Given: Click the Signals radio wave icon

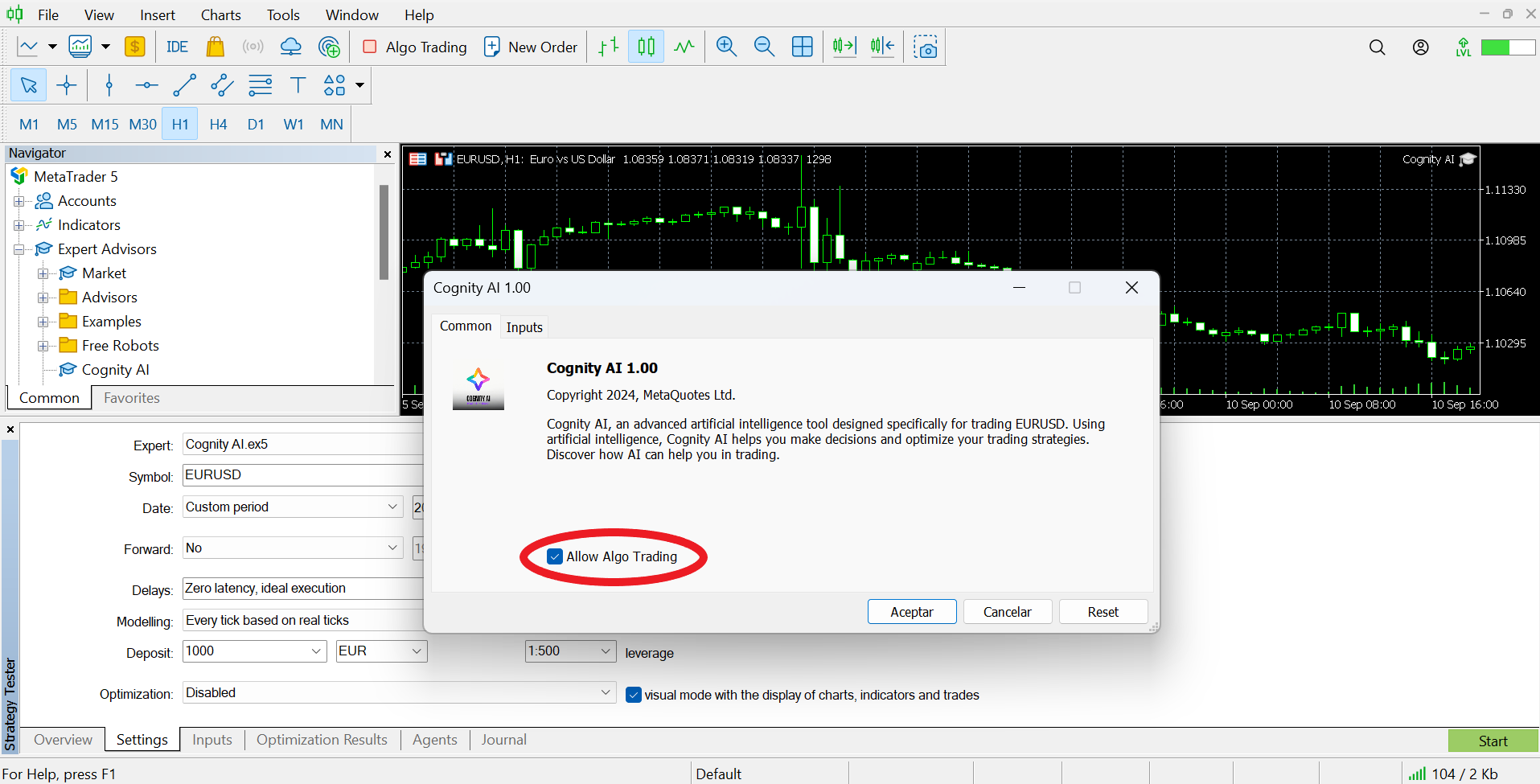Looking at the screenshot, I should pos(253,47).
